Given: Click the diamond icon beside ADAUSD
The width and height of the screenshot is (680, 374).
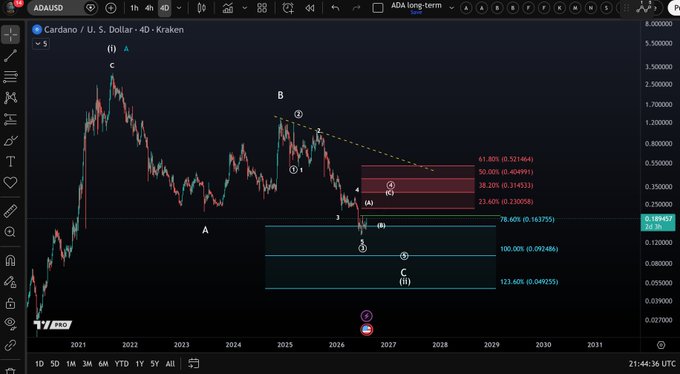Looking at the screenshot, I should [90, 8].
